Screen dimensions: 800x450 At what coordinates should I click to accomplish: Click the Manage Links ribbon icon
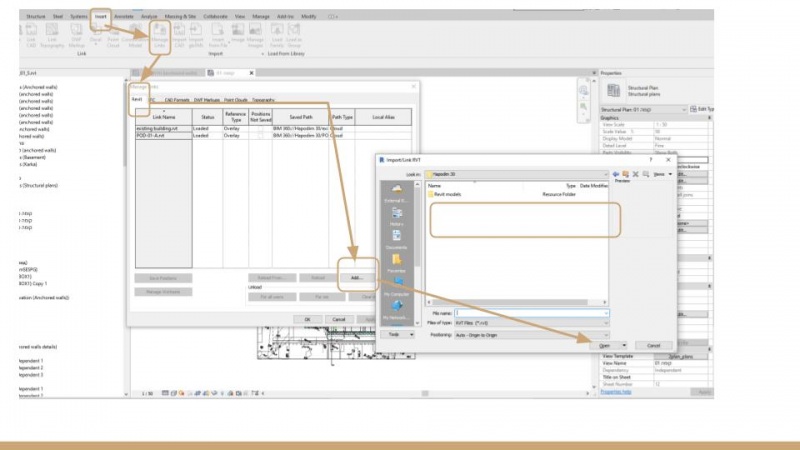click(159, 40)
